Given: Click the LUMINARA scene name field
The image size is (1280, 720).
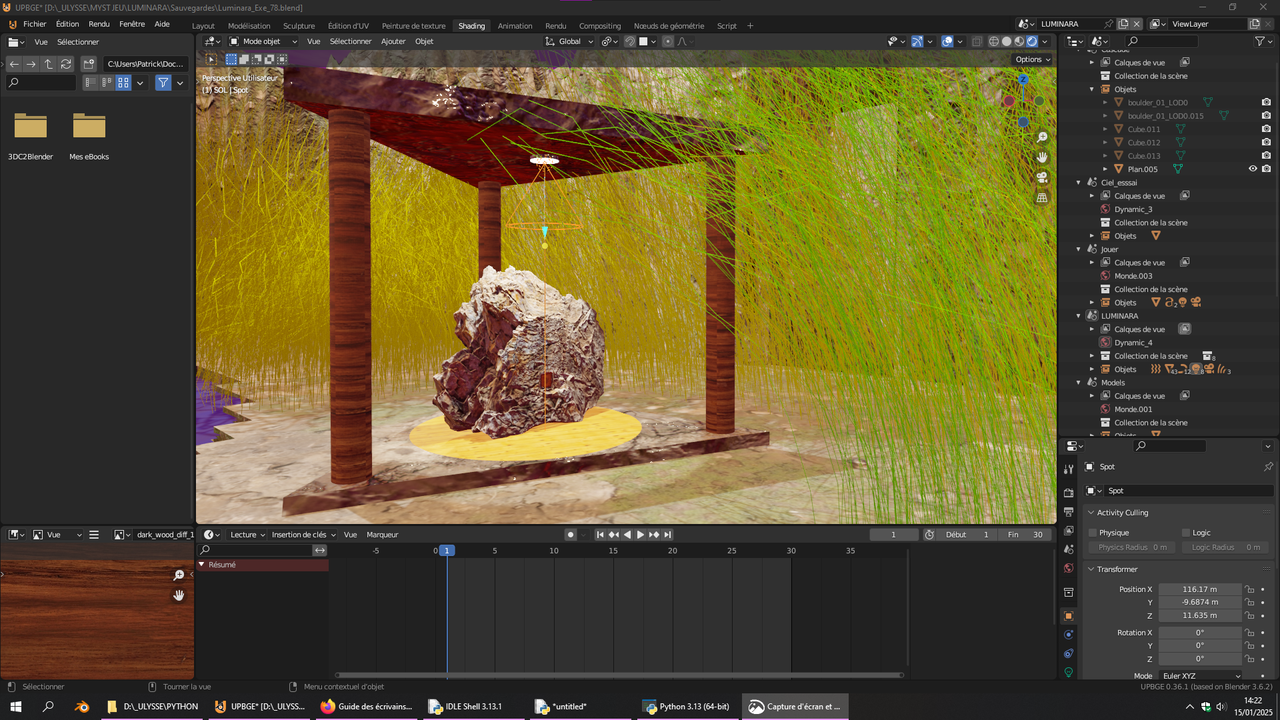Looking at the screenshot, I should coord(1071,24).
